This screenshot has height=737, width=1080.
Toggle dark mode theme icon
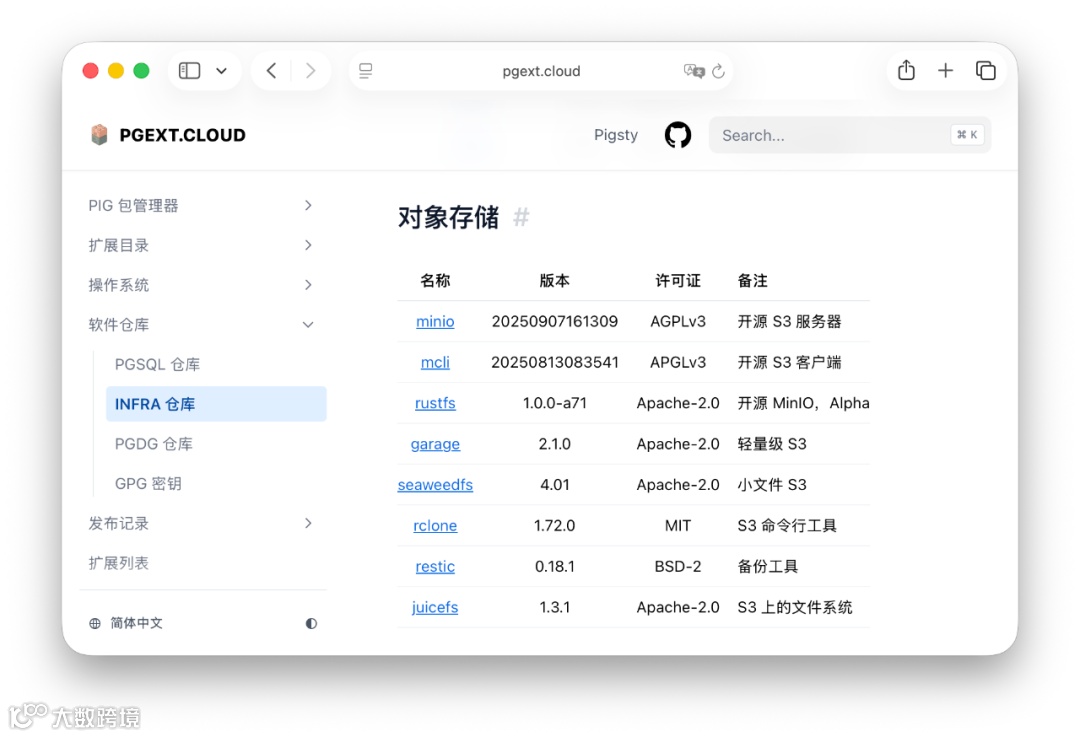tap(311, 623)
